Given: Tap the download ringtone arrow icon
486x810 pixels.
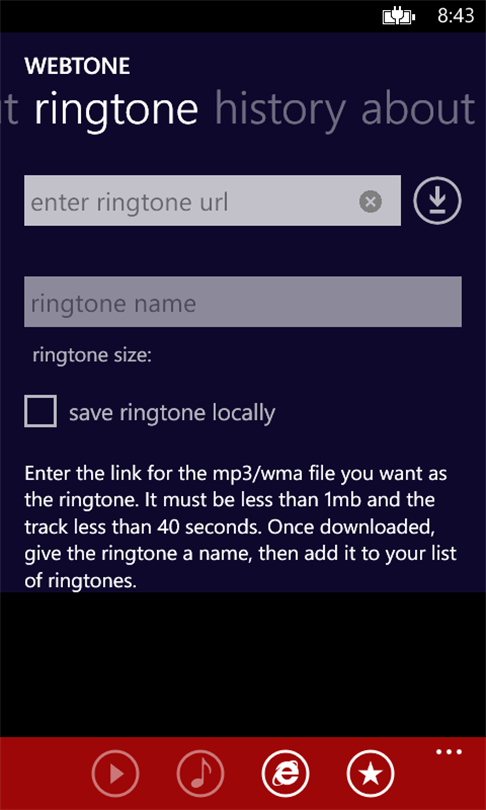Looking at the screenshot, I should pos(437,200).
